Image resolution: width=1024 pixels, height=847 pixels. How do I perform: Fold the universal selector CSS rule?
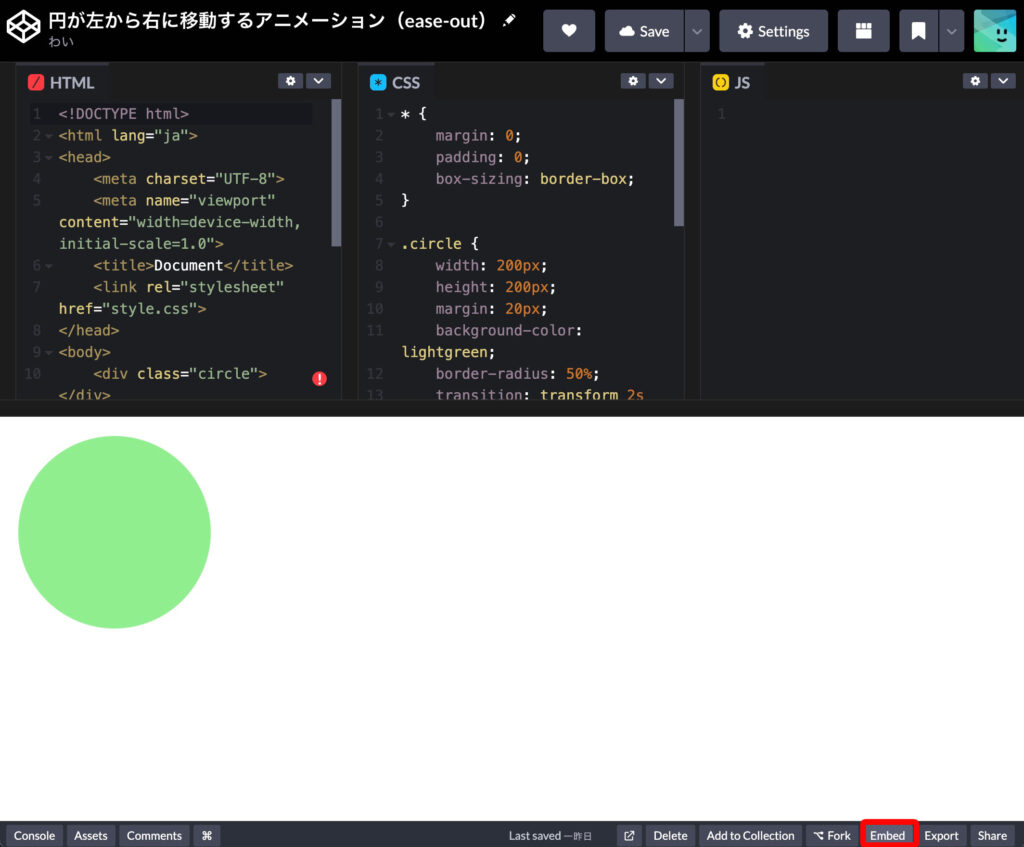391,114
